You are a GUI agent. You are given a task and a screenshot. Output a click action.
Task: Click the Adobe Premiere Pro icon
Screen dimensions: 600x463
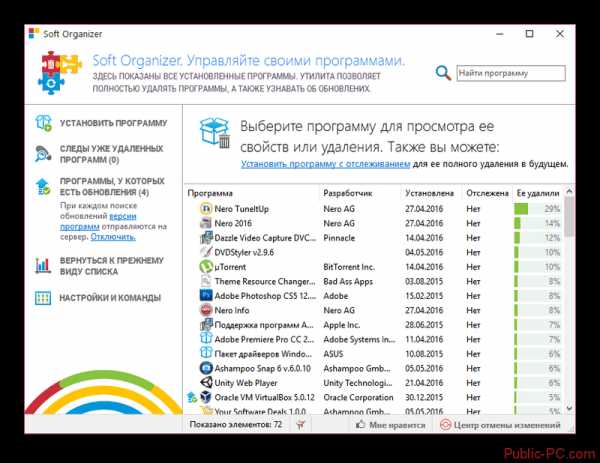click(206, 339)
